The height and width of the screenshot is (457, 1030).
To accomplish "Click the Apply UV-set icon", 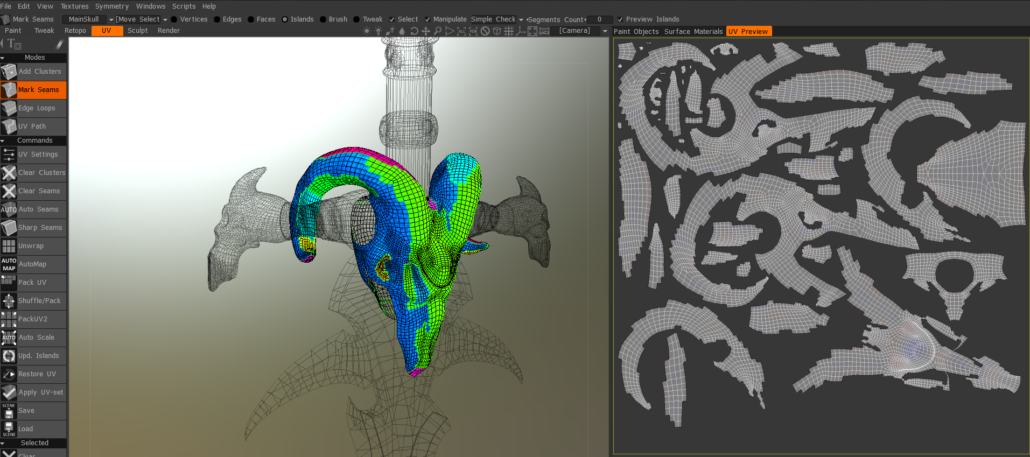I will tap(9, 392).
